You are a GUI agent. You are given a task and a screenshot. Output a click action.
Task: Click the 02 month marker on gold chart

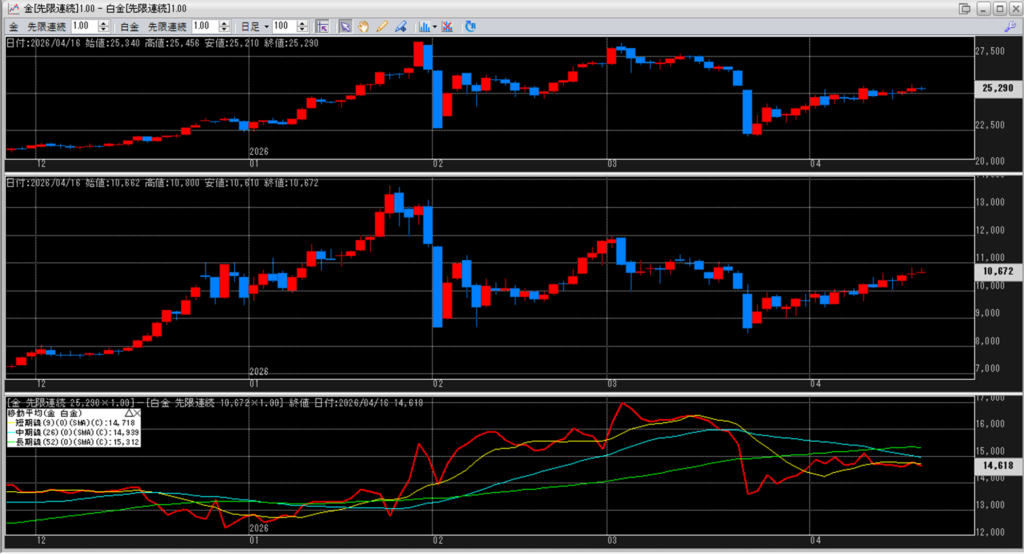click(x=438, y=164)
